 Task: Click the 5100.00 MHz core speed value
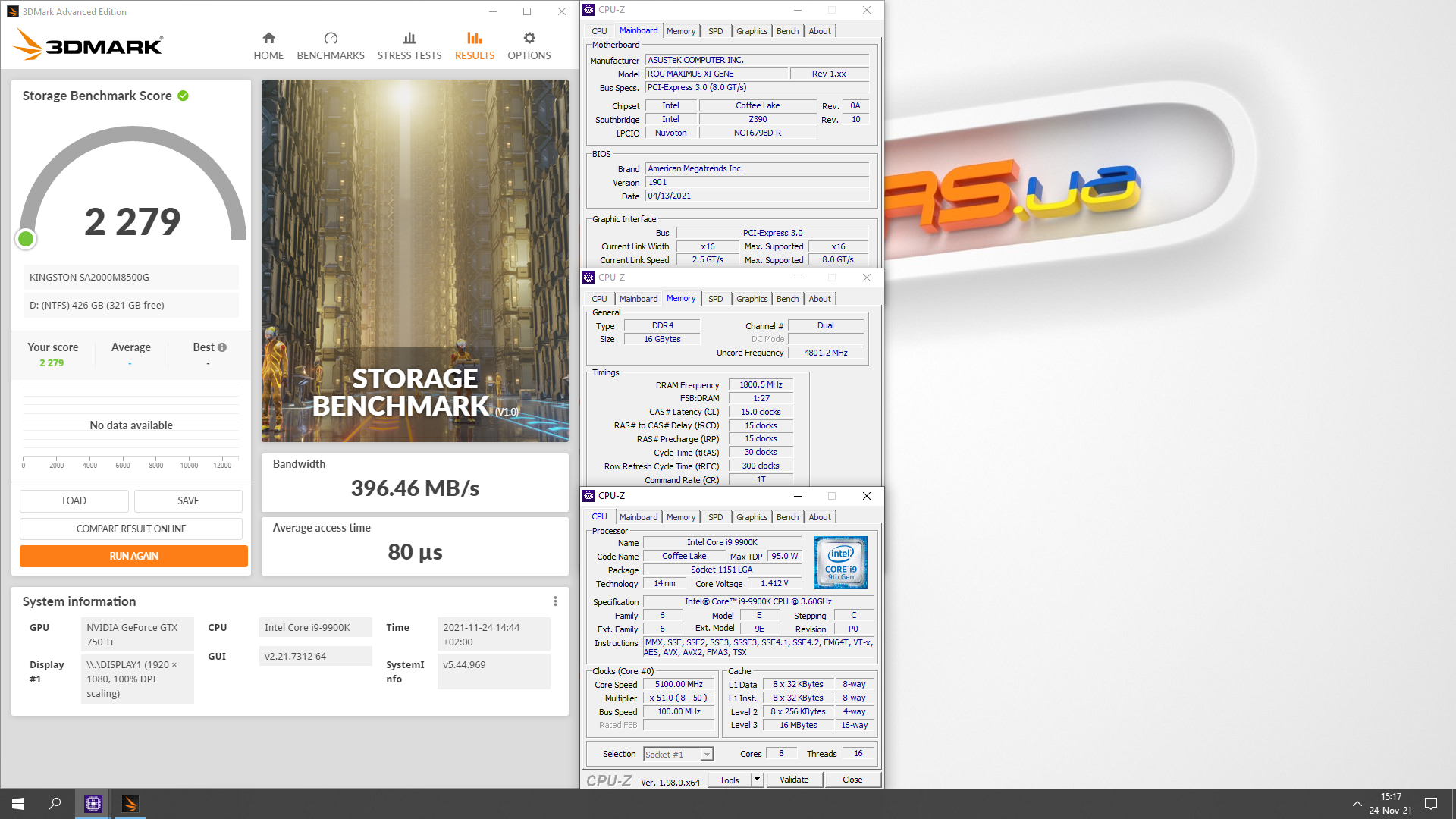[679, 685]
